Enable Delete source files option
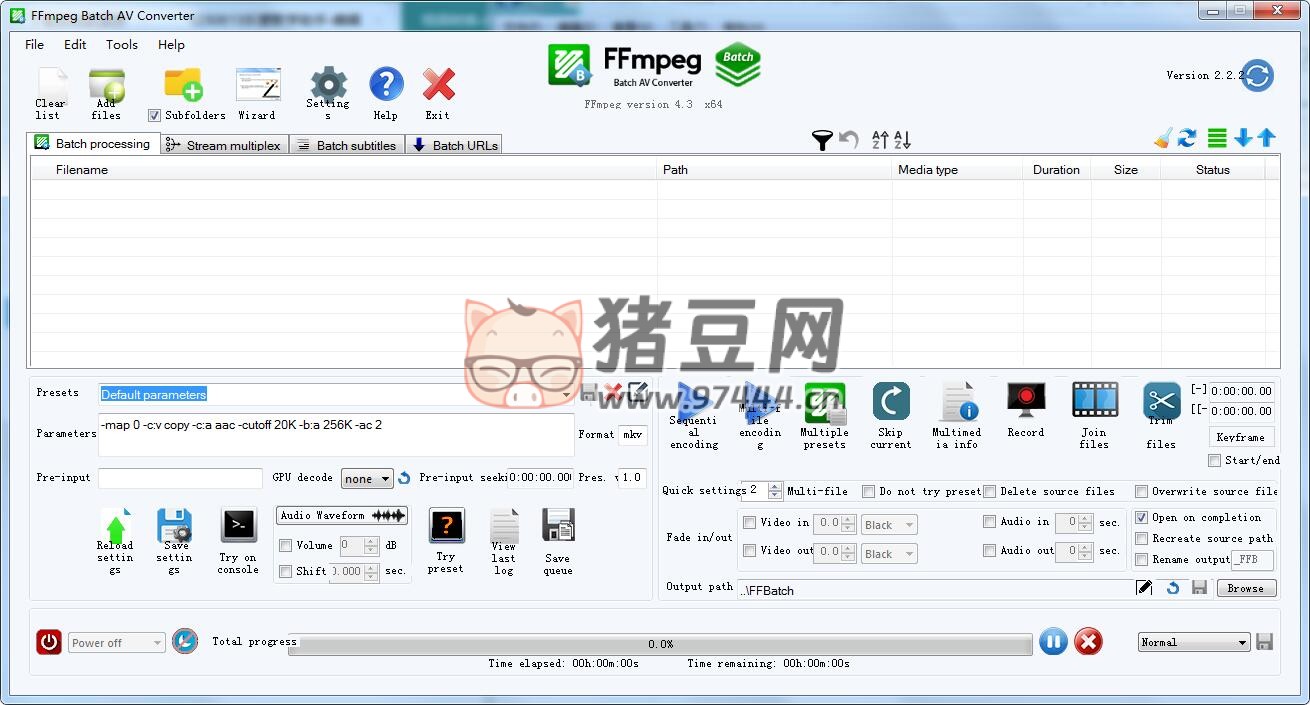 click(x=989, y=492)
